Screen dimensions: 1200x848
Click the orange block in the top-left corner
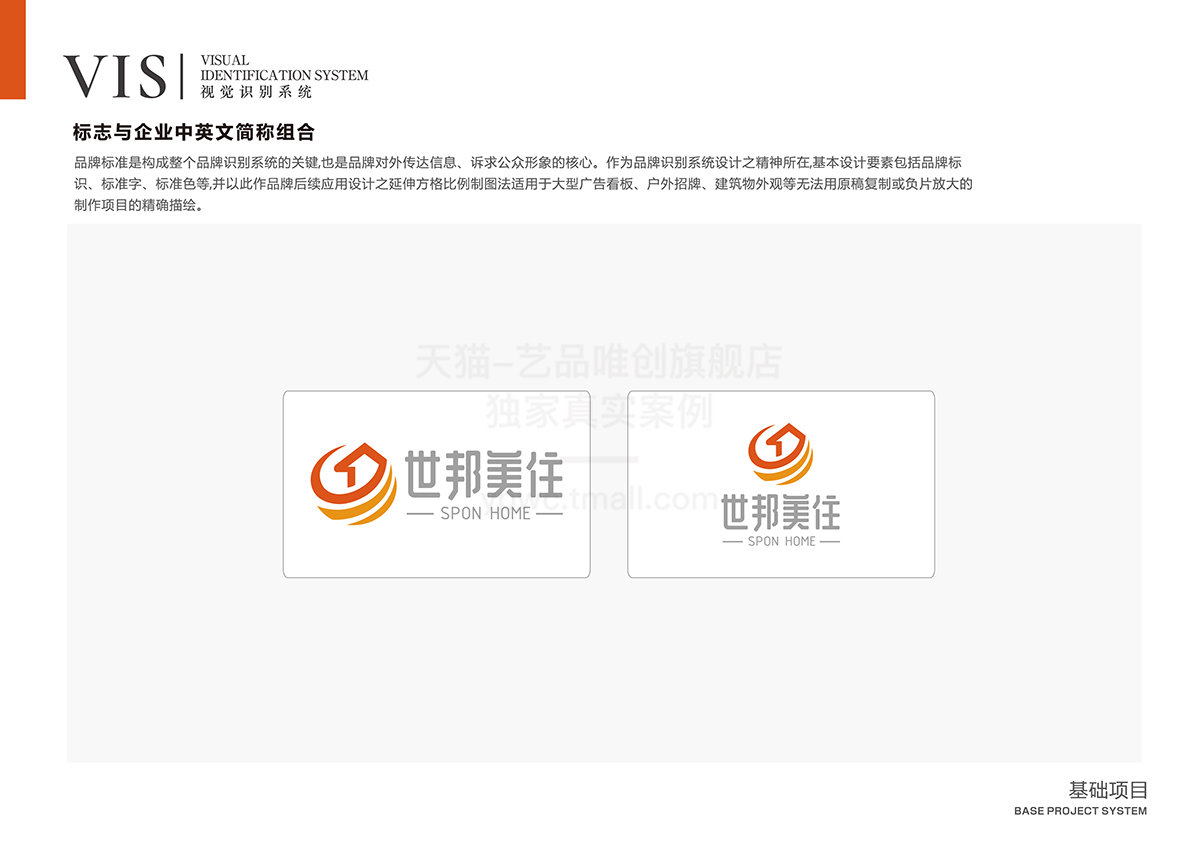tap(12, 49)
